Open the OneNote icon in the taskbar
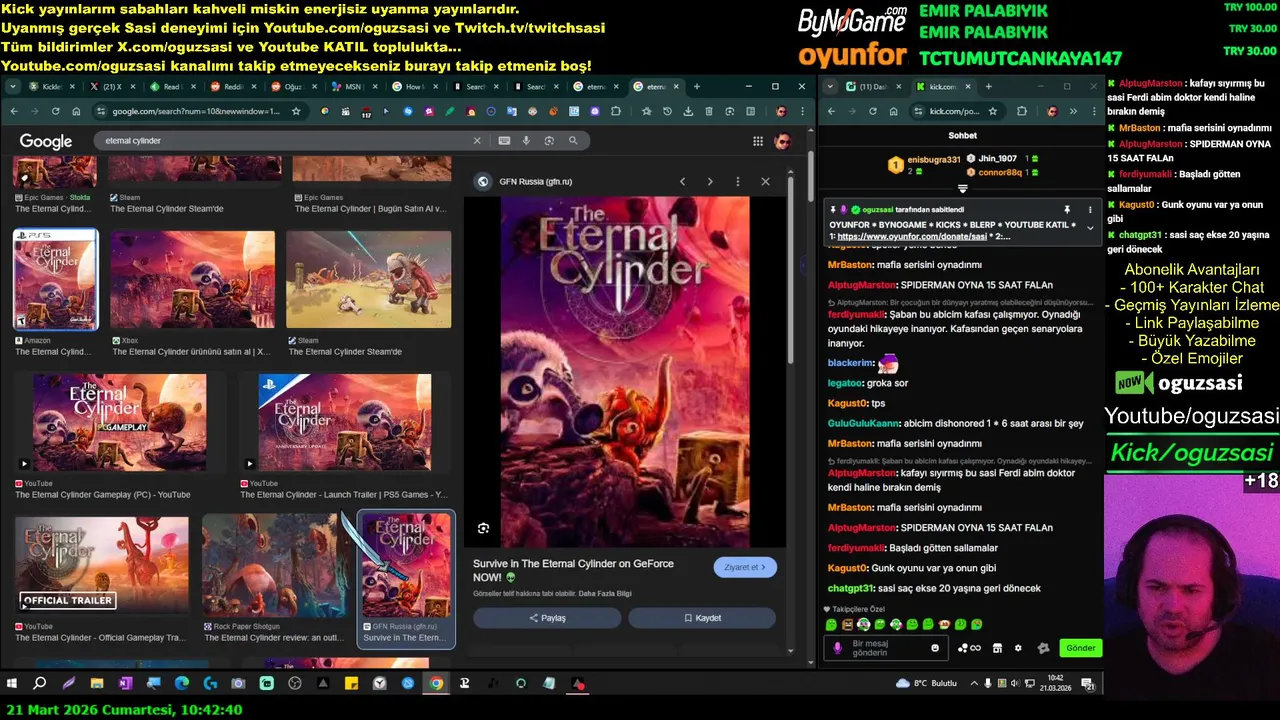The width and height of the screenshot is (1280, 720). pyautogui.click(x=125, y=684)
